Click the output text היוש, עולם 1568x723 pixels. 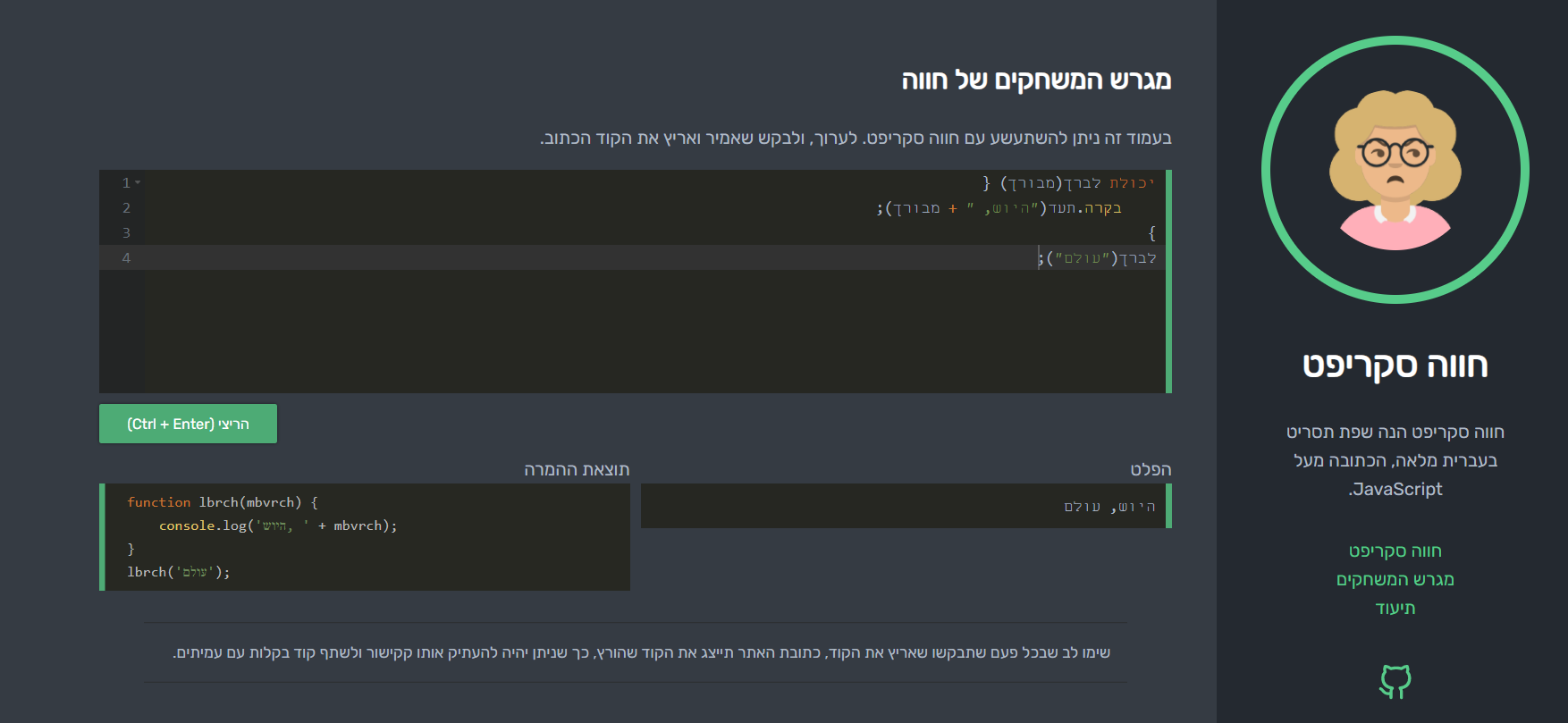(1109, 507)
